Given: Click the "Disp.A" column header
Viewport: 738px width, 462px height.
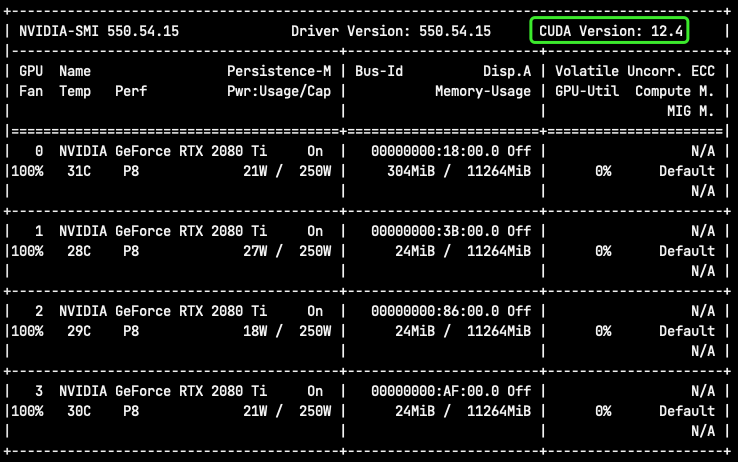Looking at the screenshot, I should 507,71.
